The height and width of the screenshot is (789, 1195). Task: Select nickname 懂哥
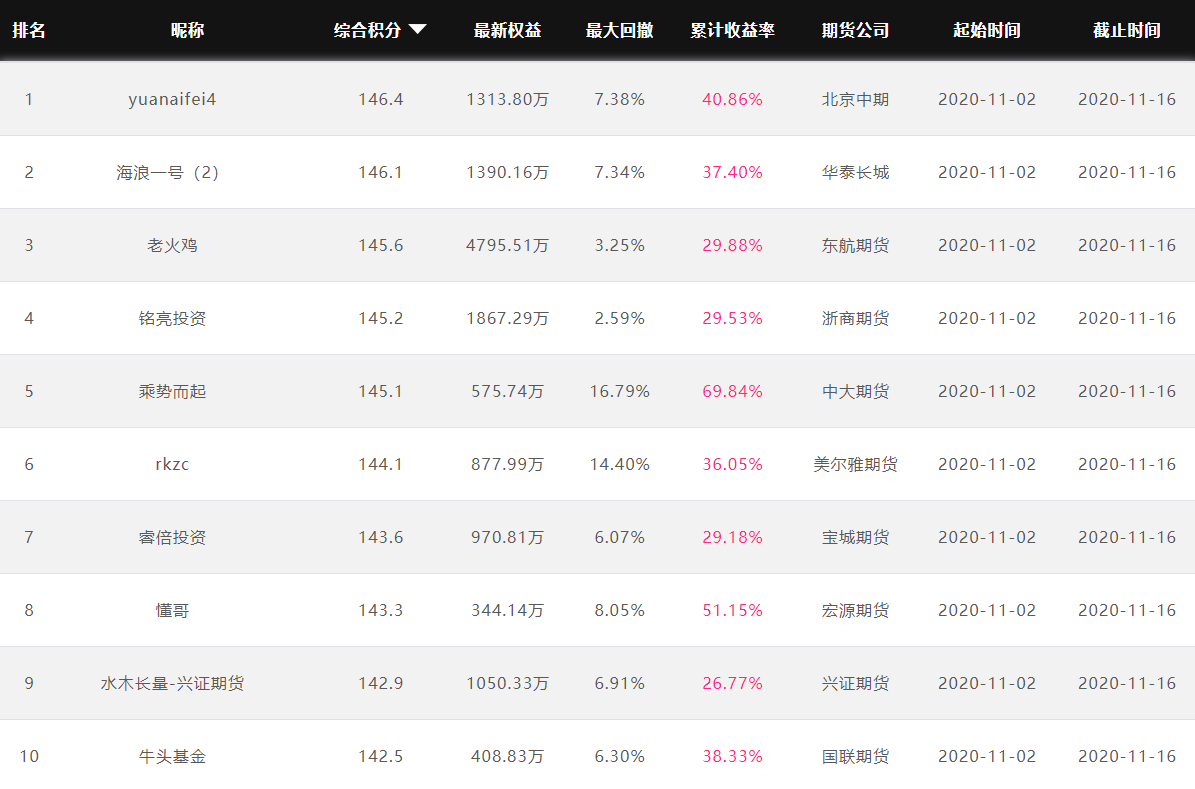[x=172, y=611]
